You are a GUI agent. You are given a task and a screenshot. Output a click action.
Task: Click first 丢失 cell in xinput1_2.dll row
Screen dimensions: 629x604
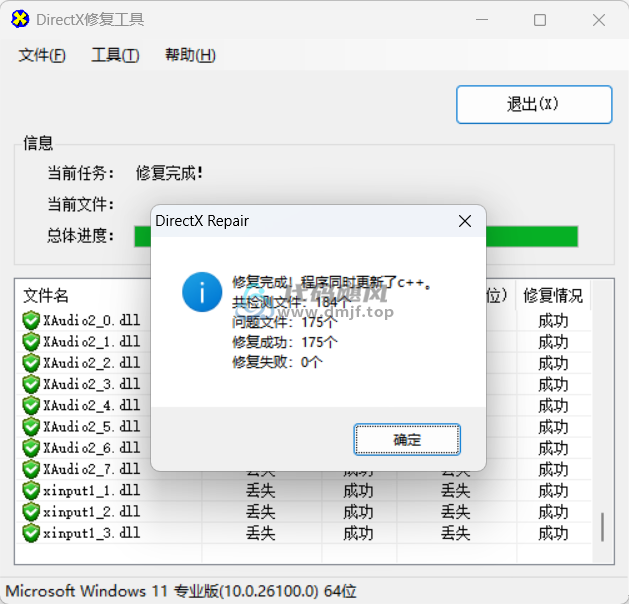tap(261, 512)
